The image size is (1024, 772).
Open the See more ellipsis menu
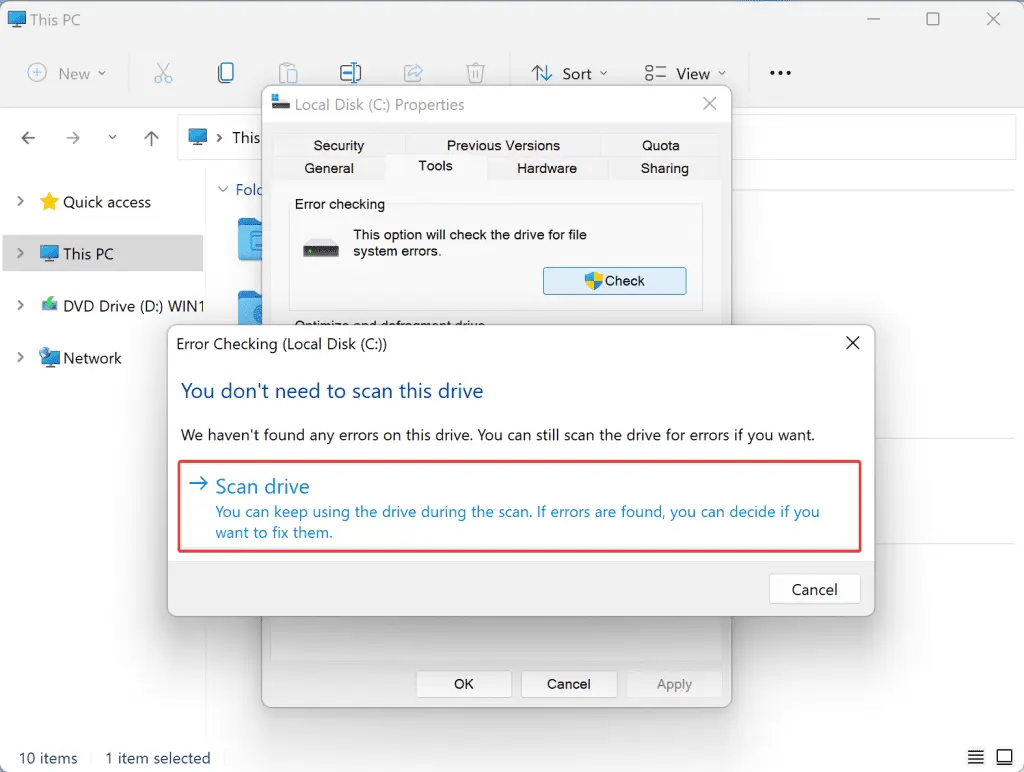(780, 73)
